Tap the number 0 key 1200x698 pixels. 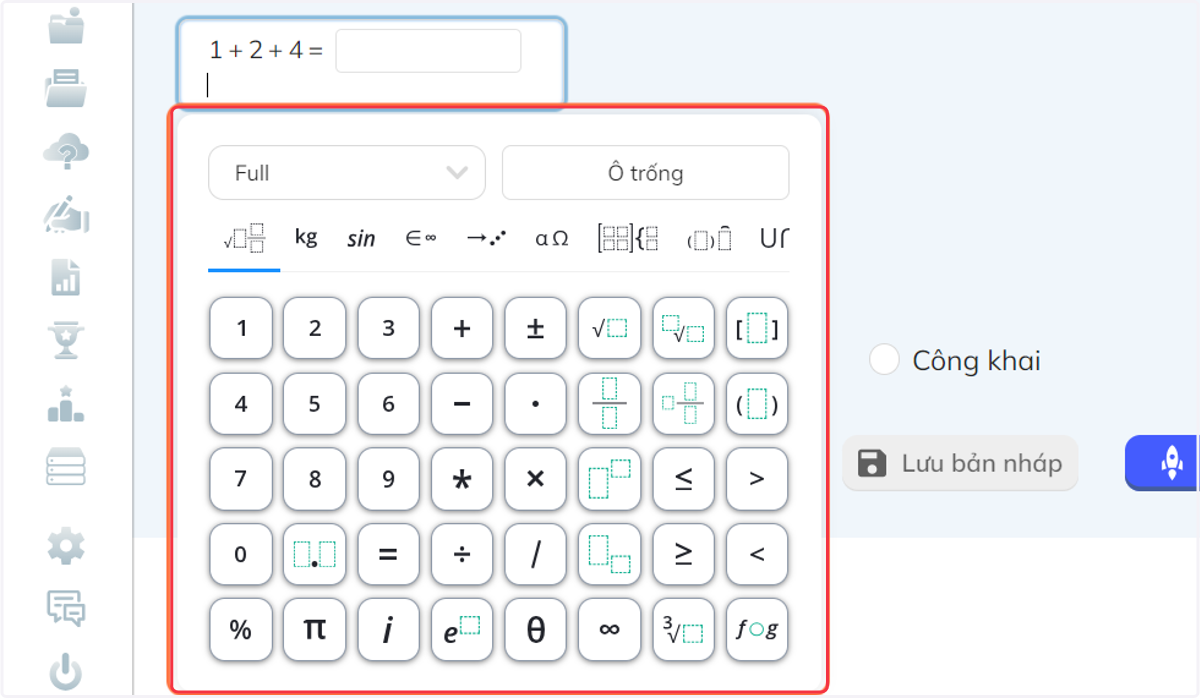pos(240,554)
